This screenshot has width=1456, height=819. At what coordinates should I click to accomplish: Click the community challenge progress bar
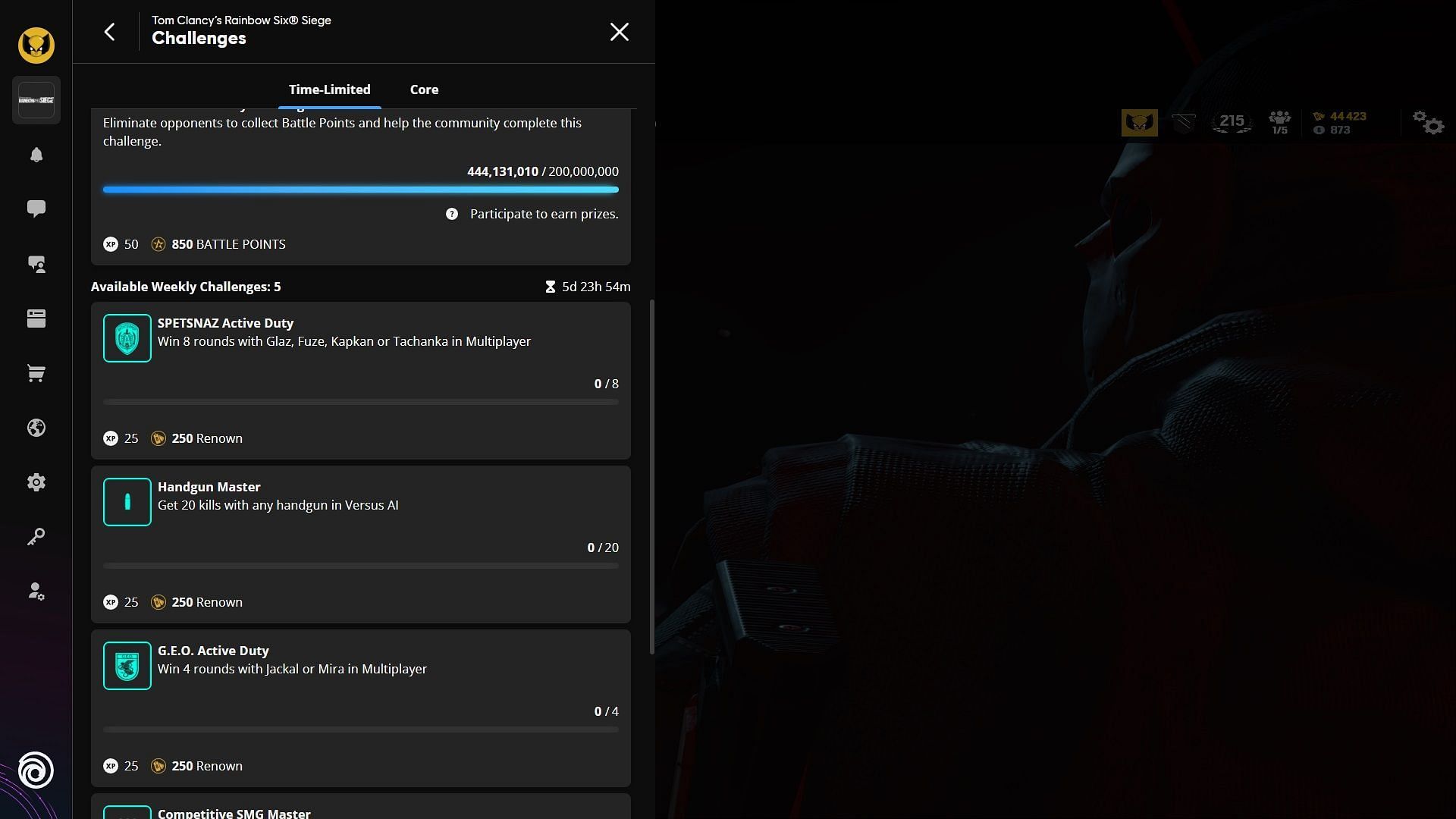coord(361,190)
